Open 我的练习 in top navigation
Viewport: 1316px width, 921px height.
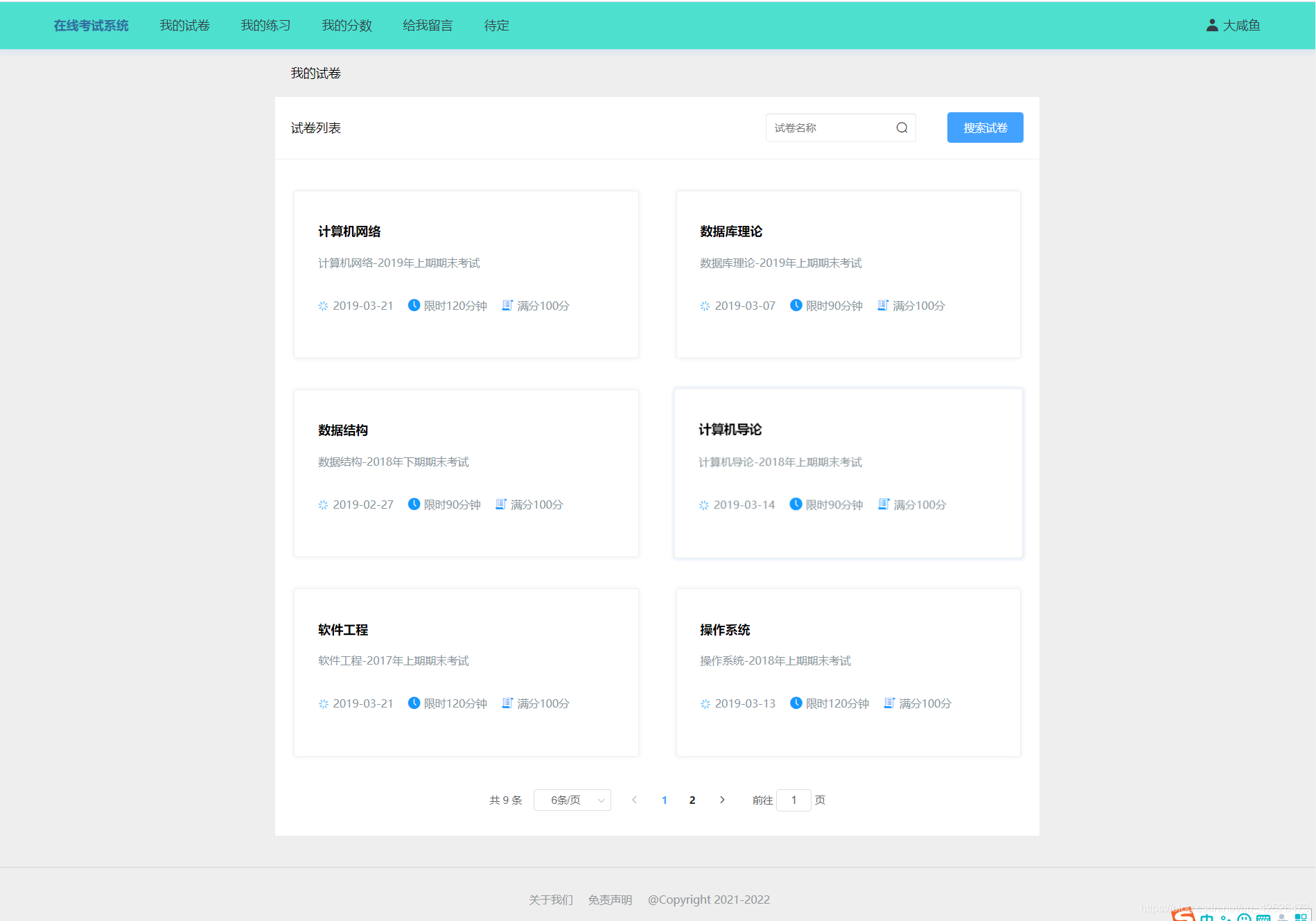(x=266, y=26)
